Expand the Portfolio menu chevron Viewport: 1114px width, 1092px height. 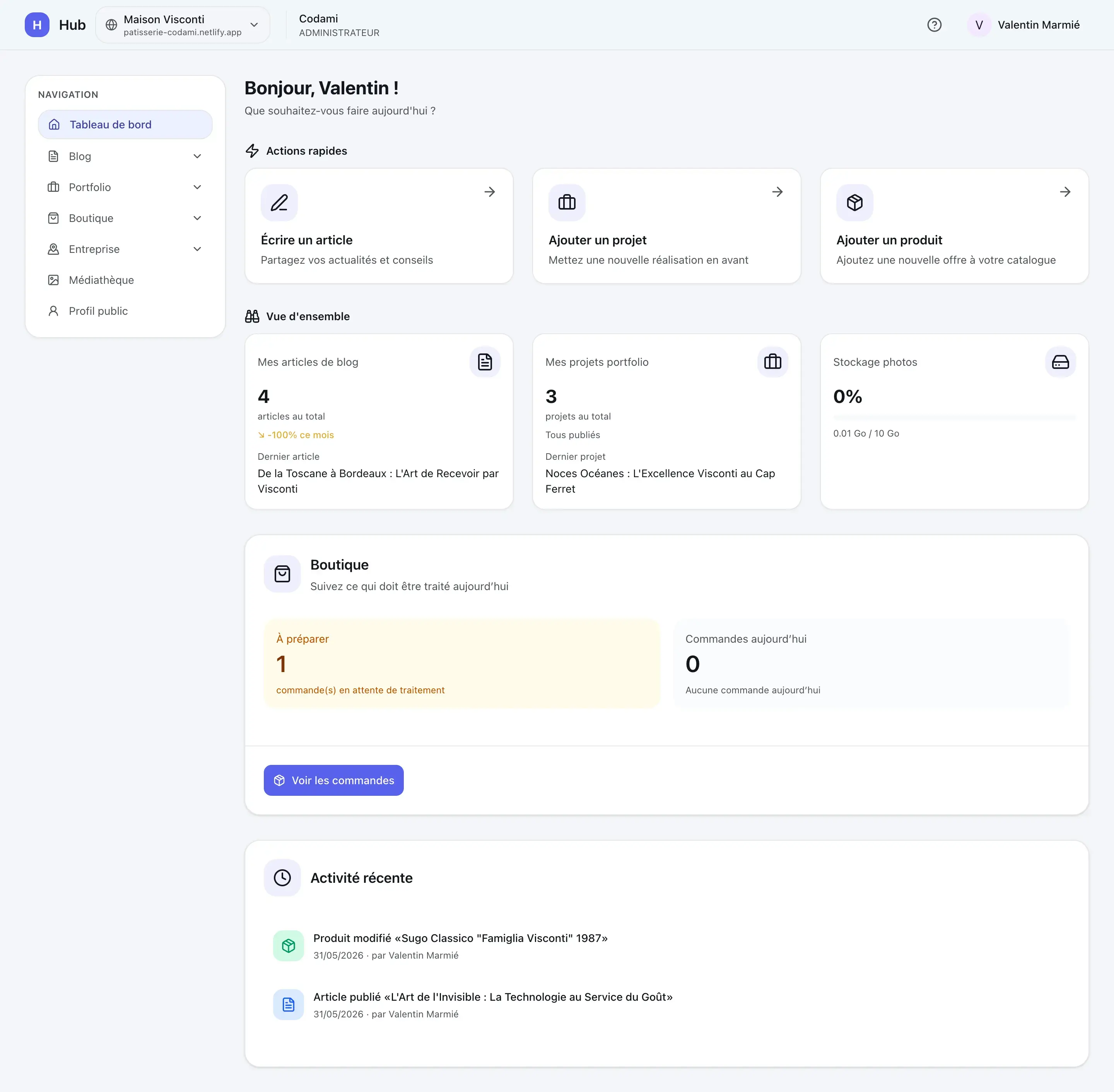(x=197, y=187)
